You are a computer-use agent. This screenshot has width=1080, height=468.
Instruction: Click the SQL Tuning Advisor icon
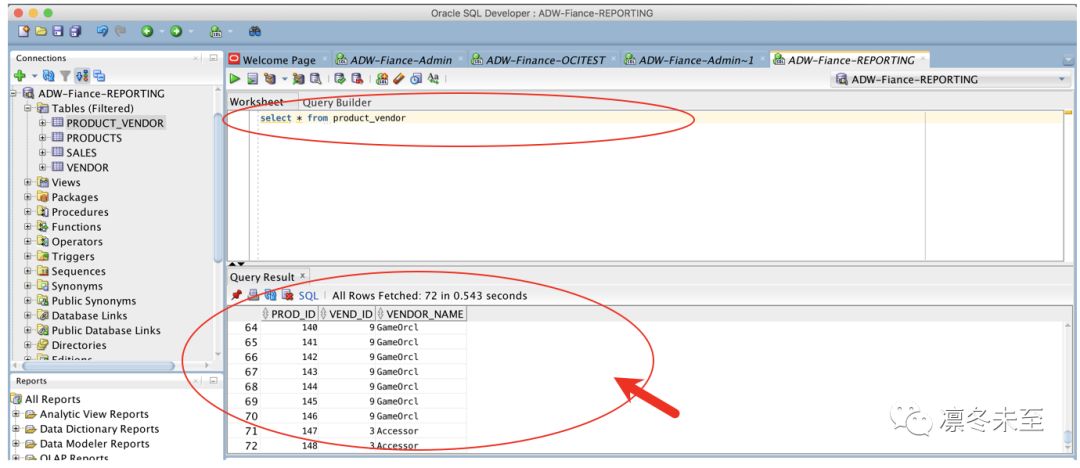315,79
